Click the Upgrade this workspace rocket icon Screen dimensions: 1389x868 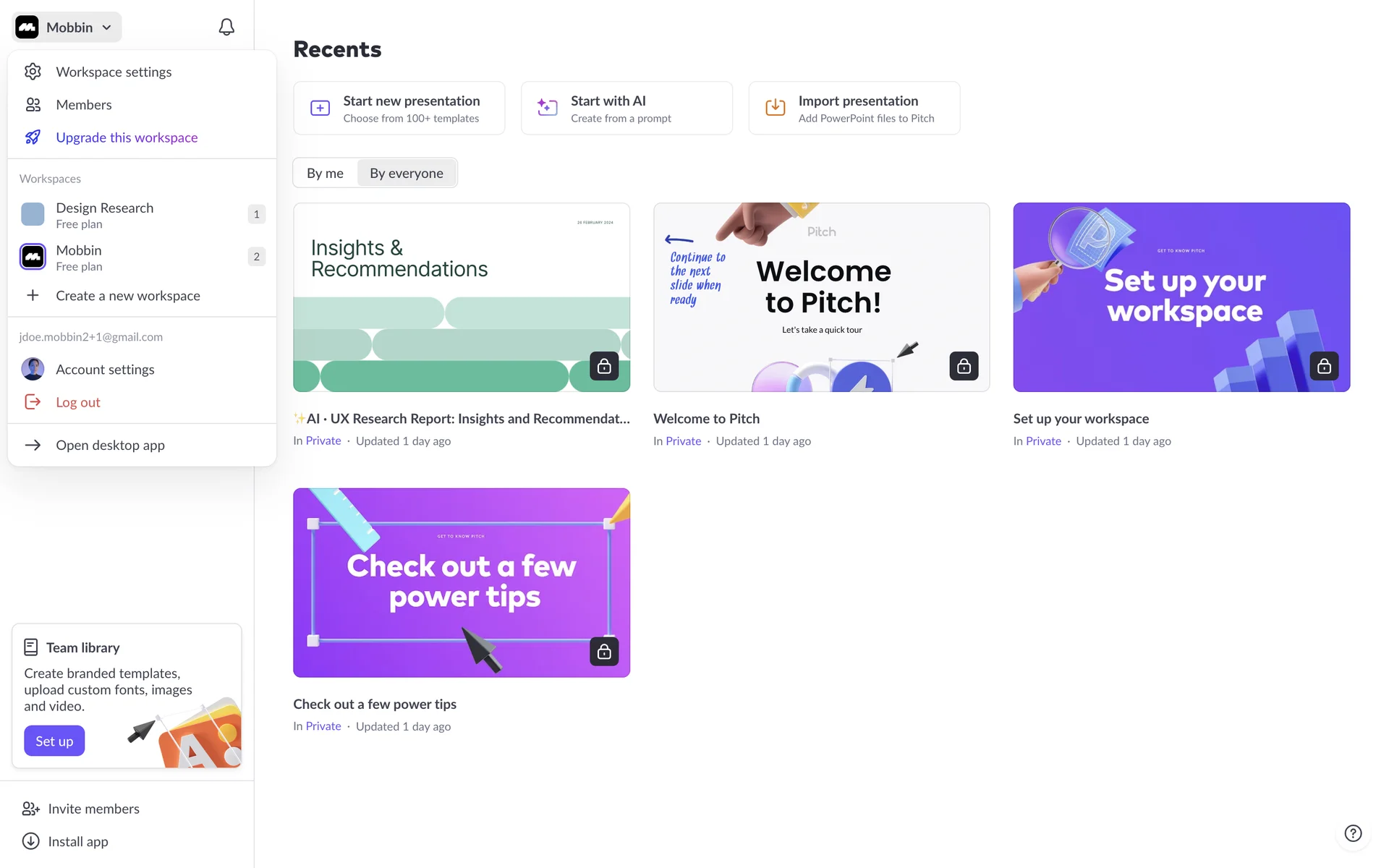pos(33,137)
